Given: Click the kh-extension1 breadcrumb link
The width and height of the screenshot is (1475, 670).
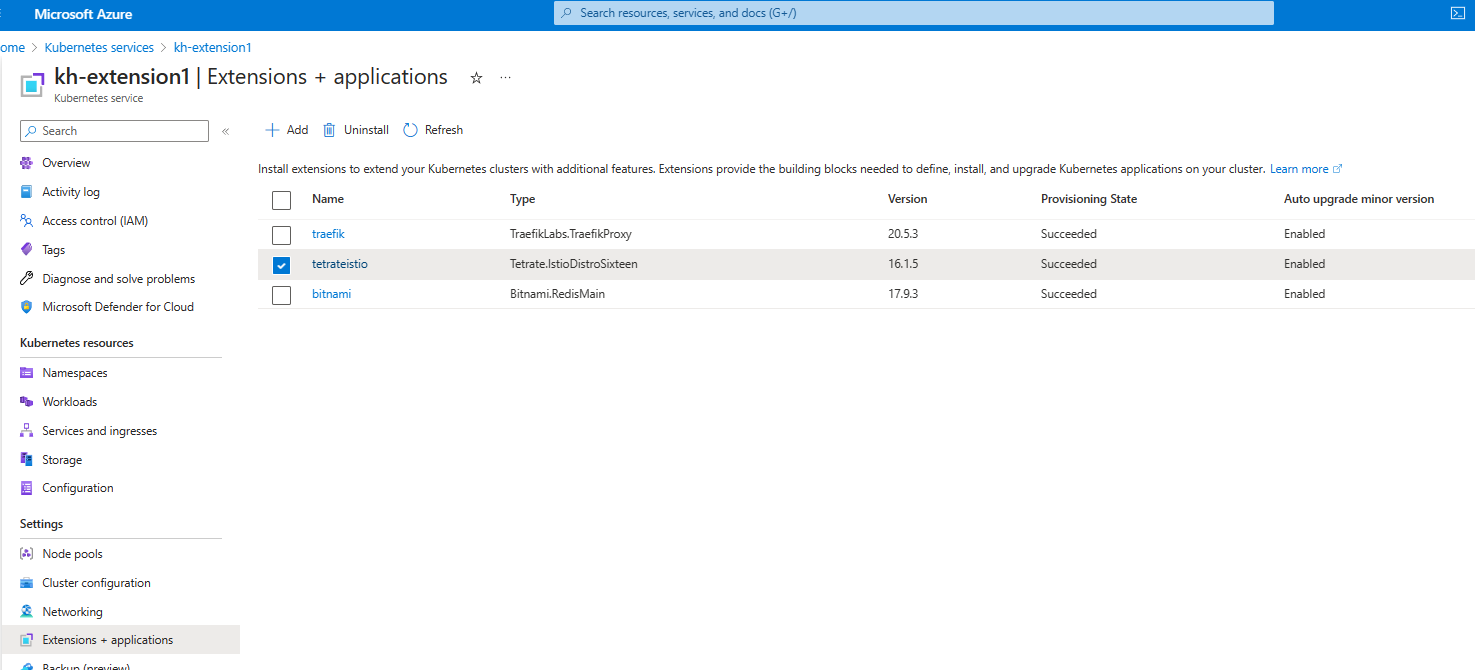Looking at the screenshot, I should coord(212,47).
